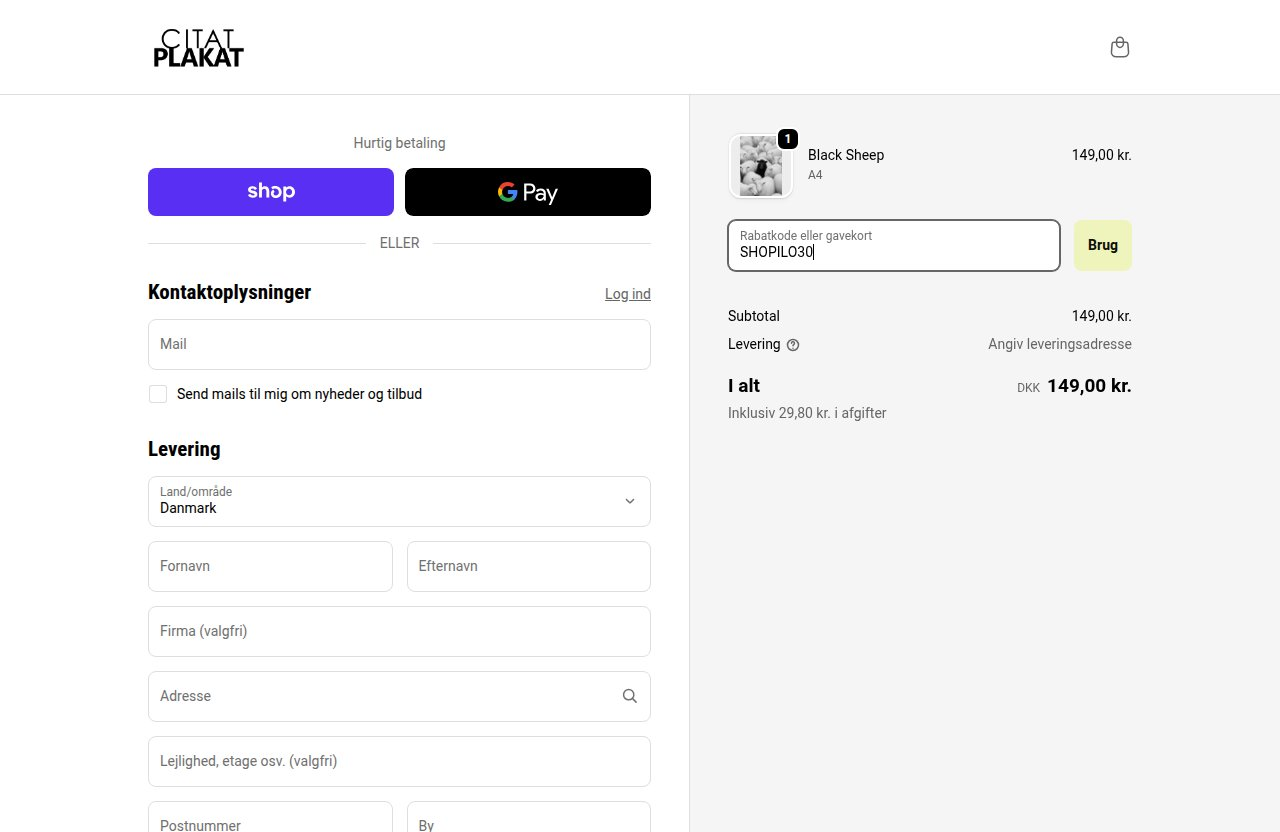Open the Land/område country dropdown

399,501
